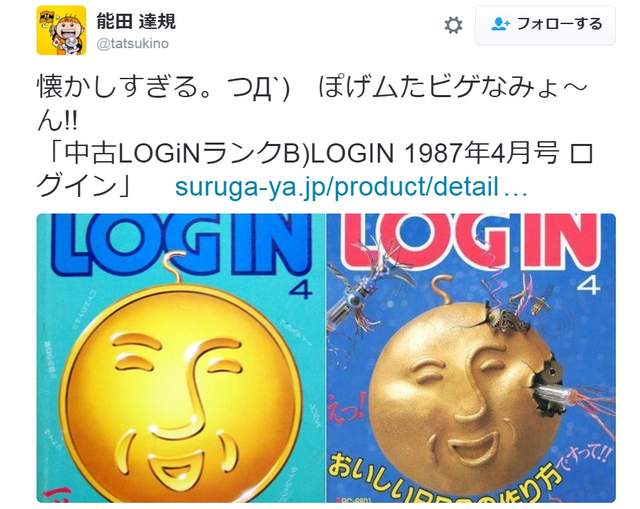This screenshot has width=640, height=509.
Task: Click the blue LOGIN logo on left cover
Action: click(x=181, y=242)
